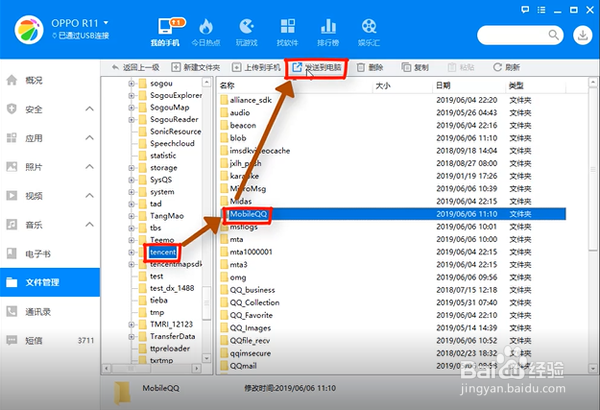Click 发送到电脑 send to computer button
600x410 pixels.
point(317,67)
